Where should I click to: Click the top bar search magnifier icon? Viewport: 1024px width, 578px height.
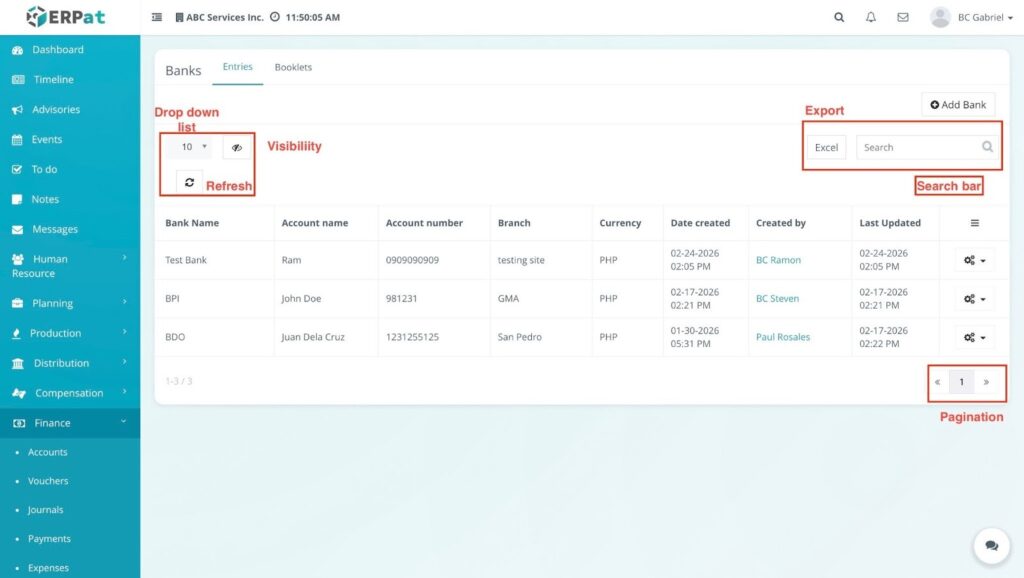click(x=839, y=17)
